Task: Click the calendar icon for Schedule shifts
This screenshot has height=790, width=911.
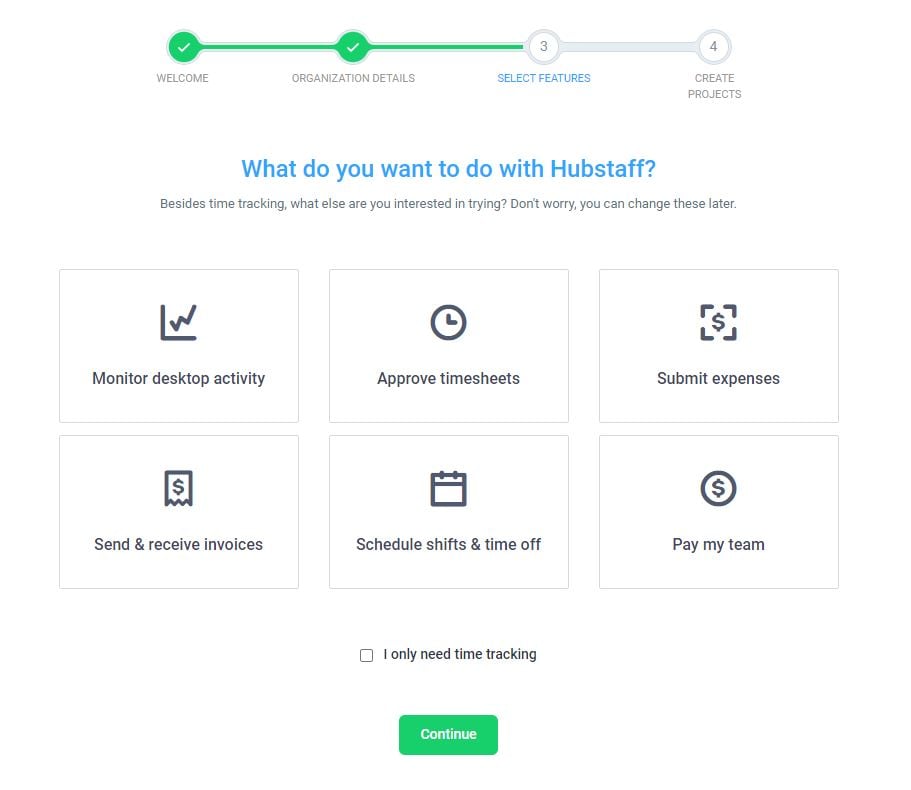Action: [448, 489]
